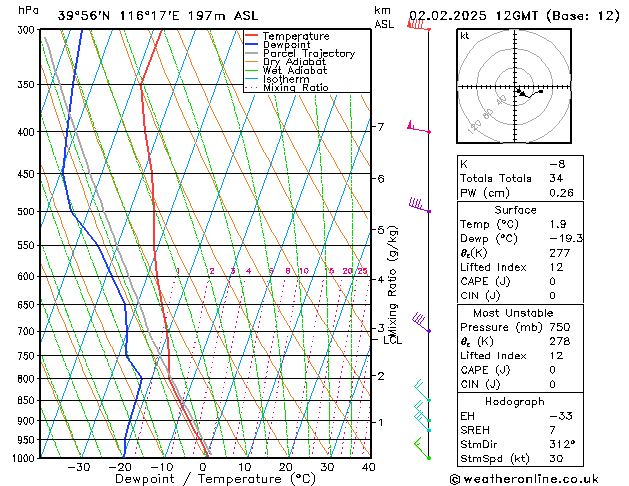Click the purple wind barb at 500 hPa
This screenshot has width=629, height=486.
coord(420,205)
